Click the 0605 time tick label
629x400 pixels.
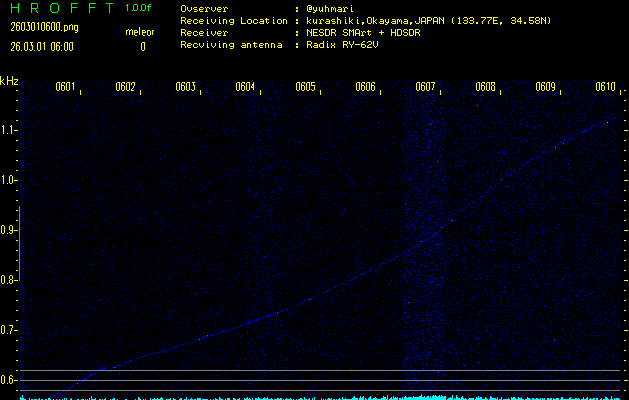tap(305, 87)
